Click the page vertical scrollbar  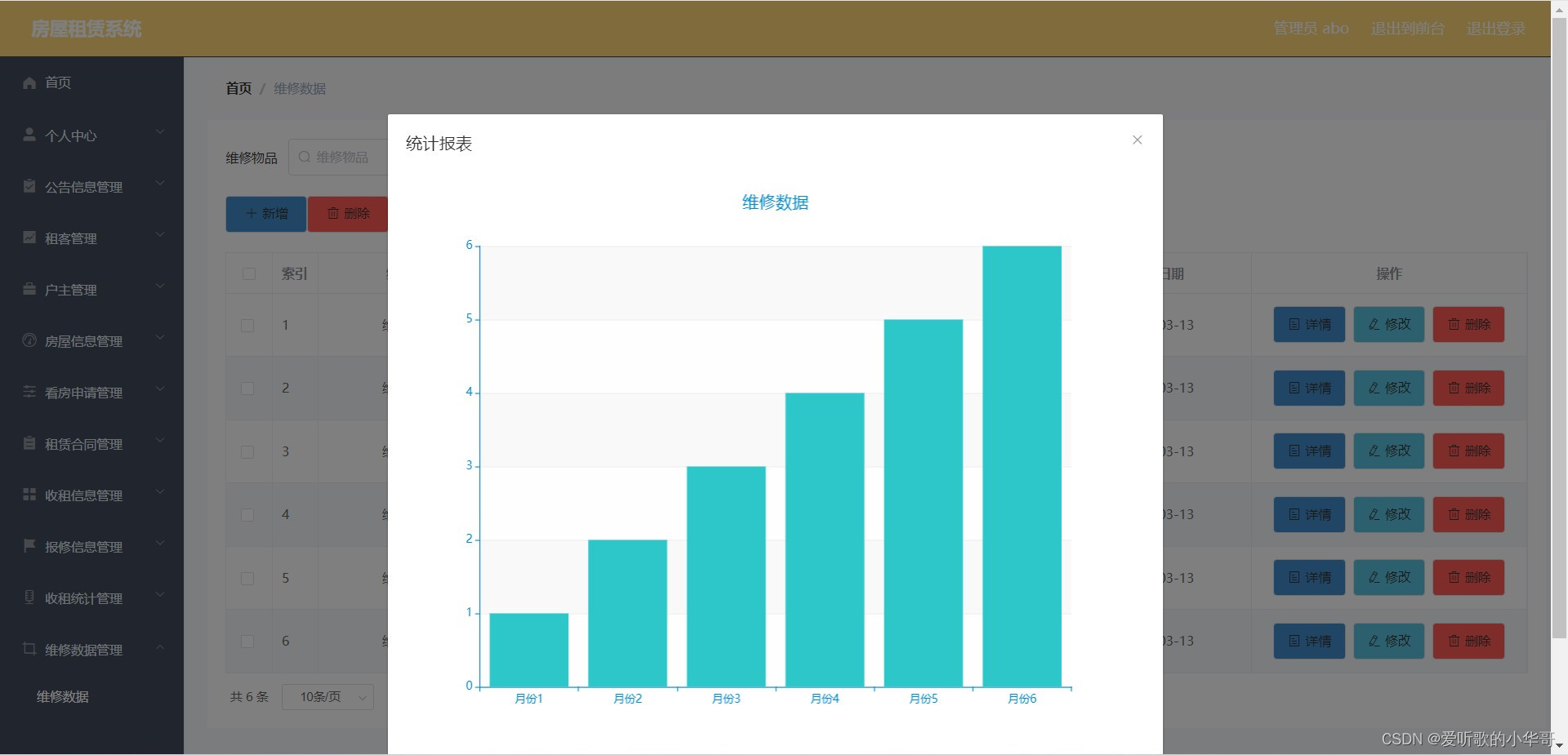click(1559, 326)
